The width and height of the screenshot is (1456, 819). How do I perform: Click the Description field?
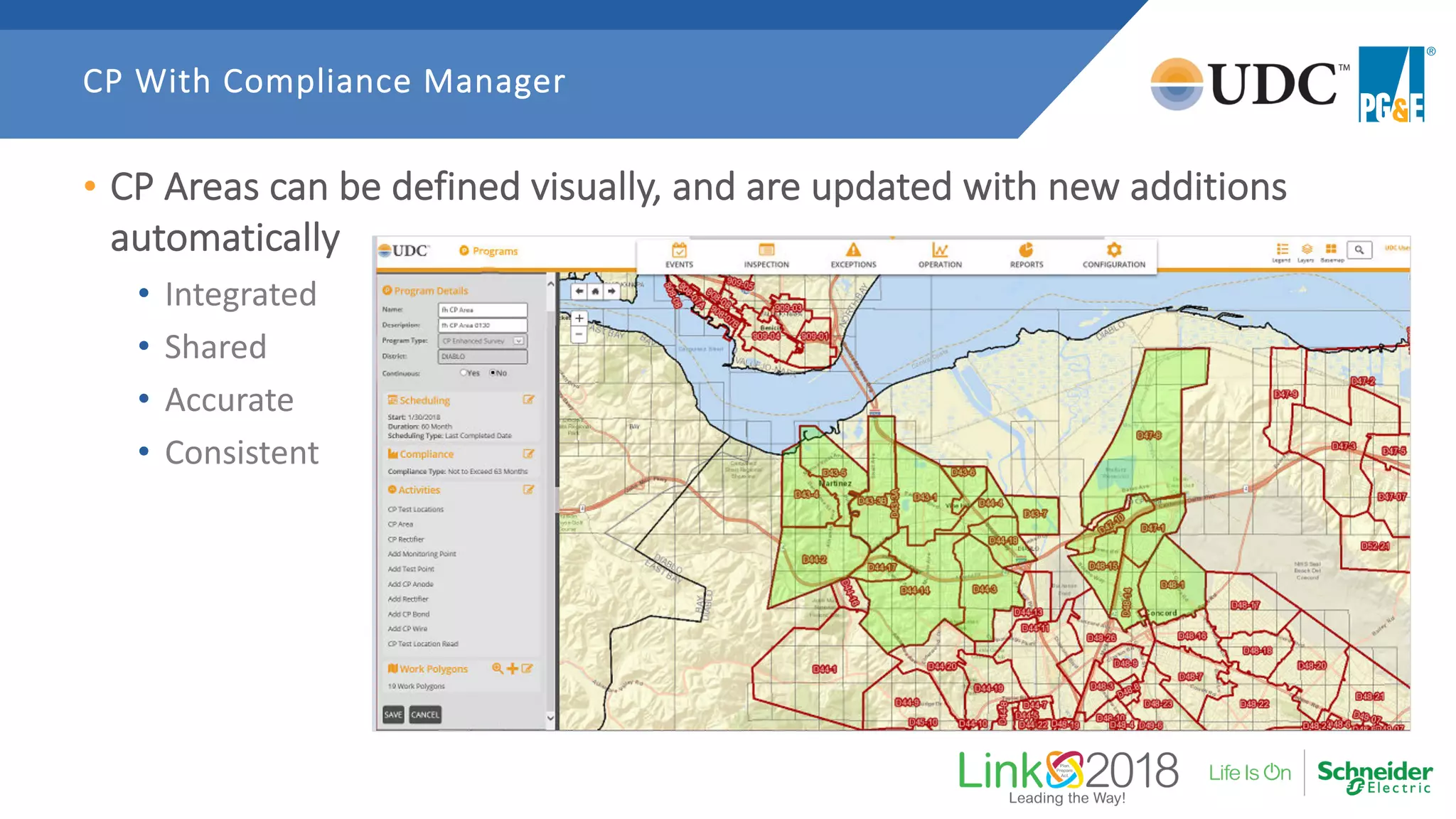click(483, 325)
